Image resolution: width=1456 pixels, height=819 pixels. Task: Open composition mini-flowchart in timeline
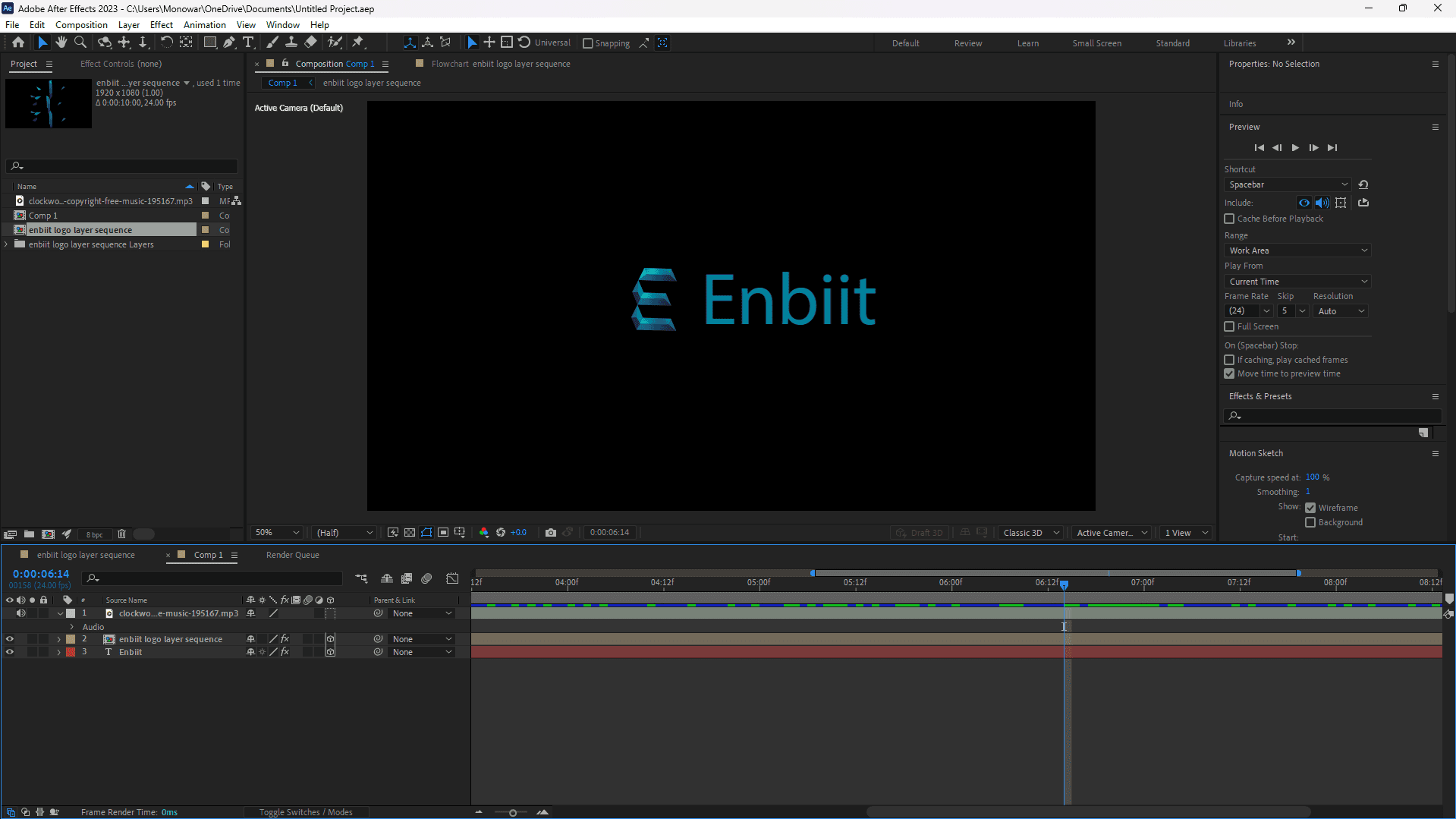point(361,578)
